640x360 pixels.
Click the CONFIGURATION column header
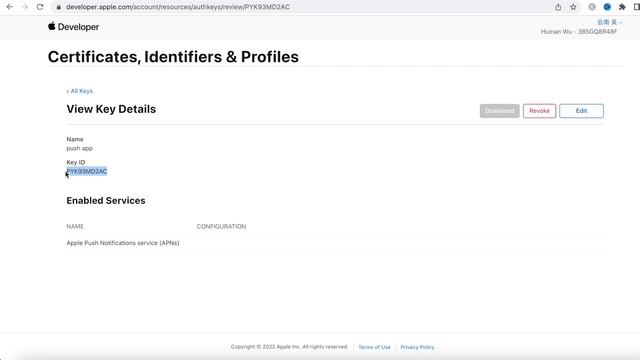point(221,227)
